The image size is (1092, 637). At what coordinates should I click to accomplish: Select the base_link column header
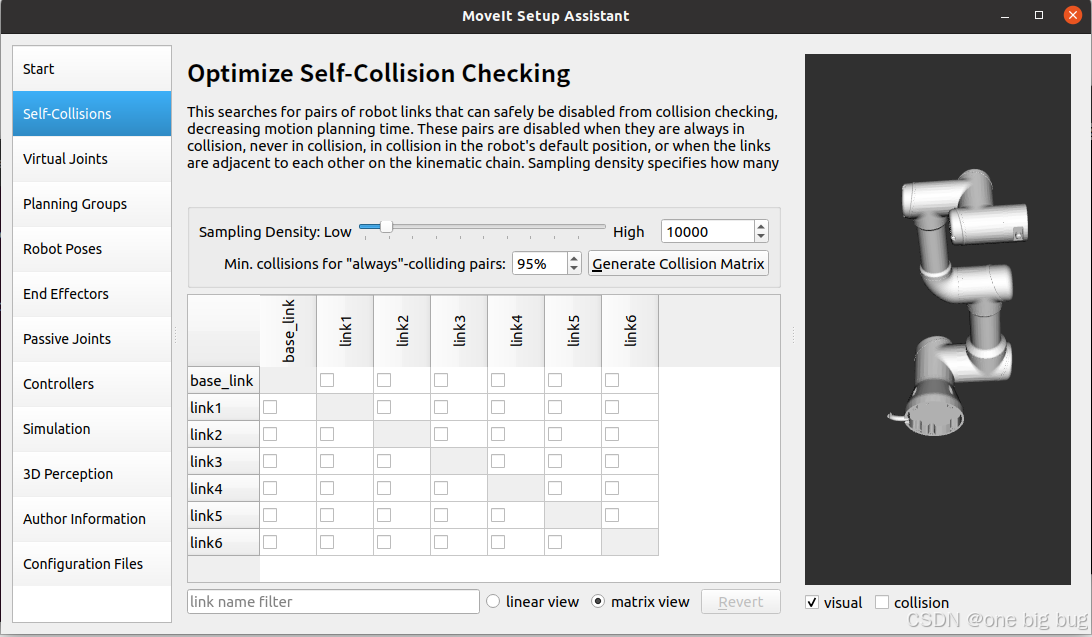288,331
